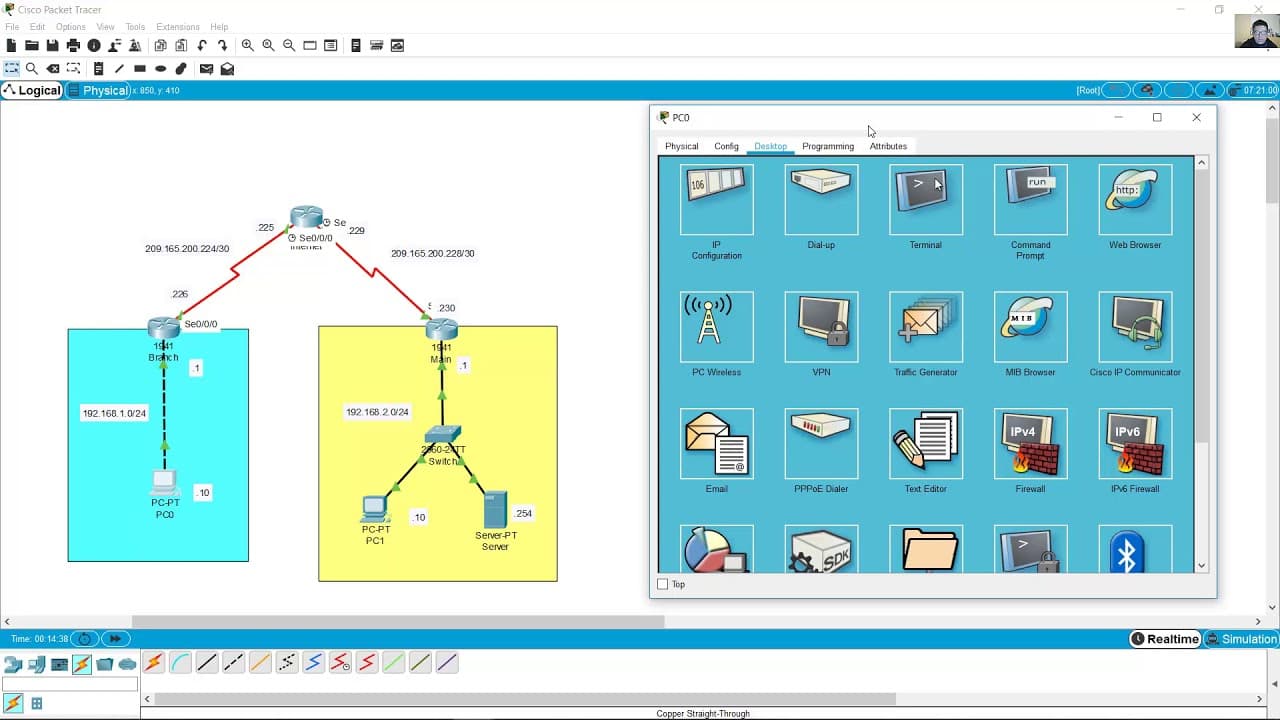
Task: Open the IPv6 Firewall app
Action: [1135, 444]
